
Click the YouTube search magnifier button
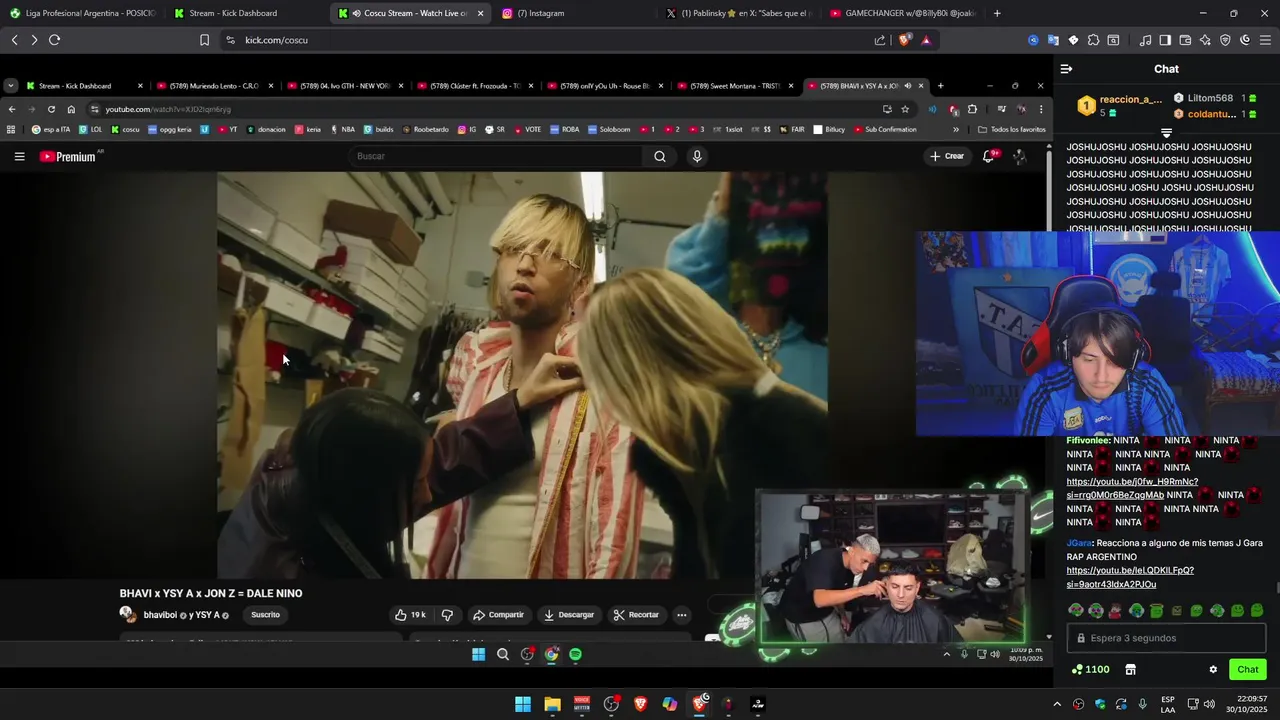(660, 156)
